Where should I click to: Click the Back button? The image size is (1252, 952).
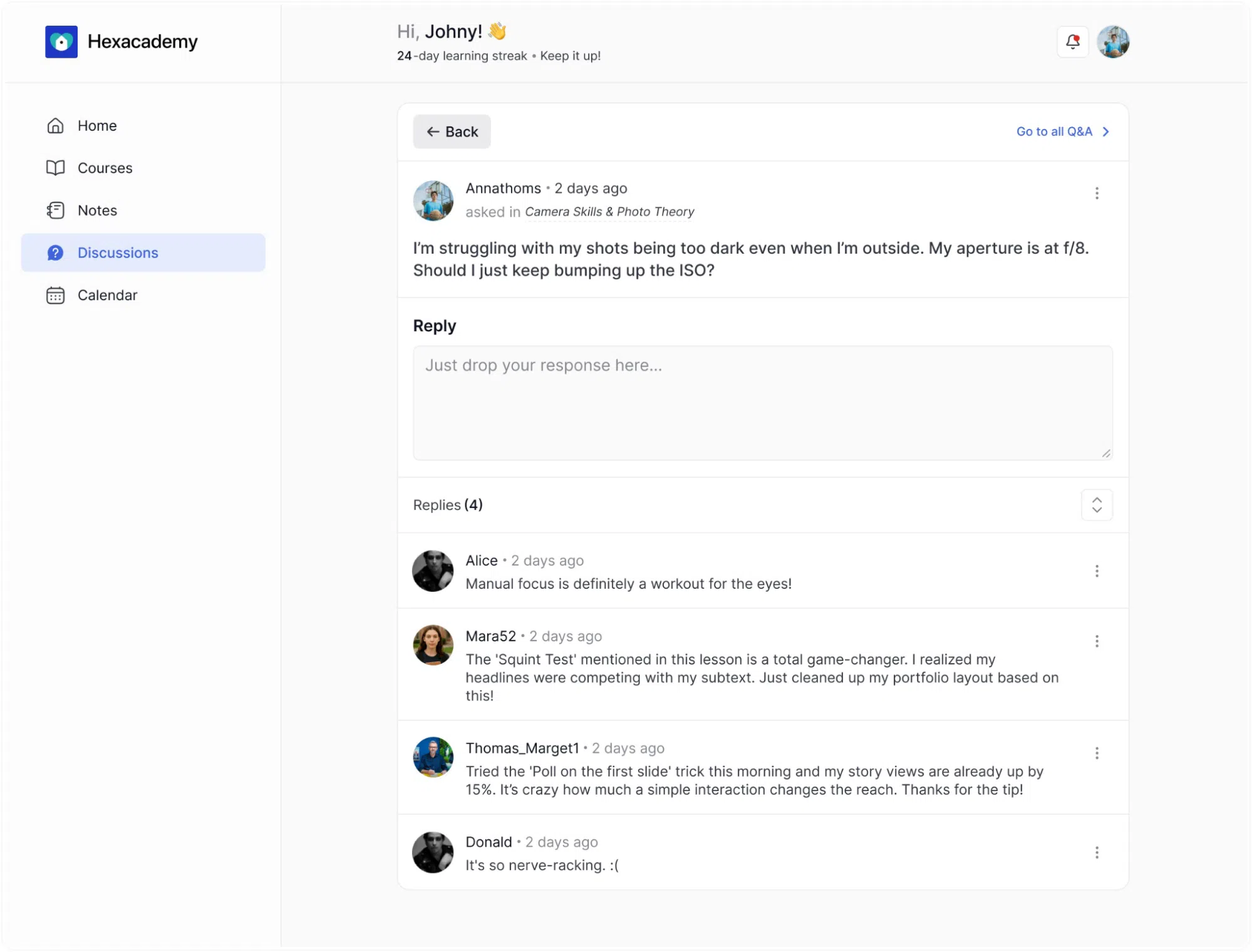[x=452, y=132]
